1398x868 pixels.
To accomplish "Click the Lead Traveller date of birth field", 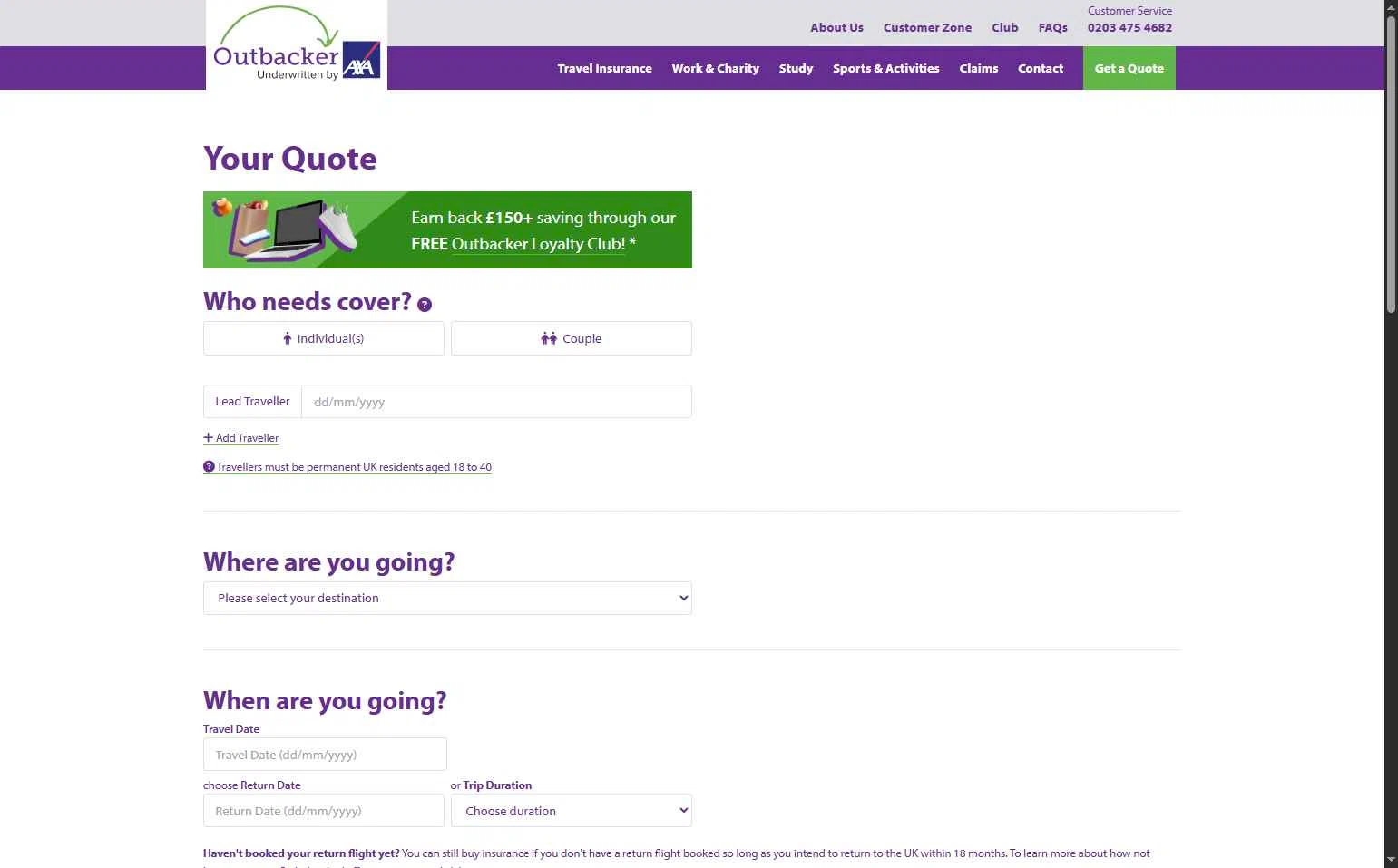I will pyautogui.click(x=496, y=402).
